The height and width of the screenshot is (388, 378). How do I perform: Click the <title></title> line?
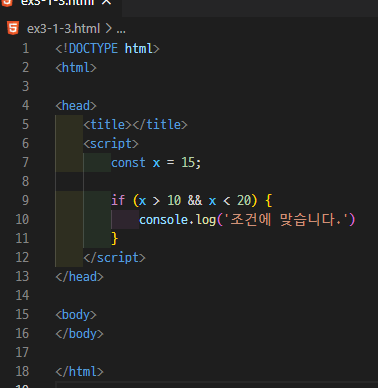click(x=135, y=125)
